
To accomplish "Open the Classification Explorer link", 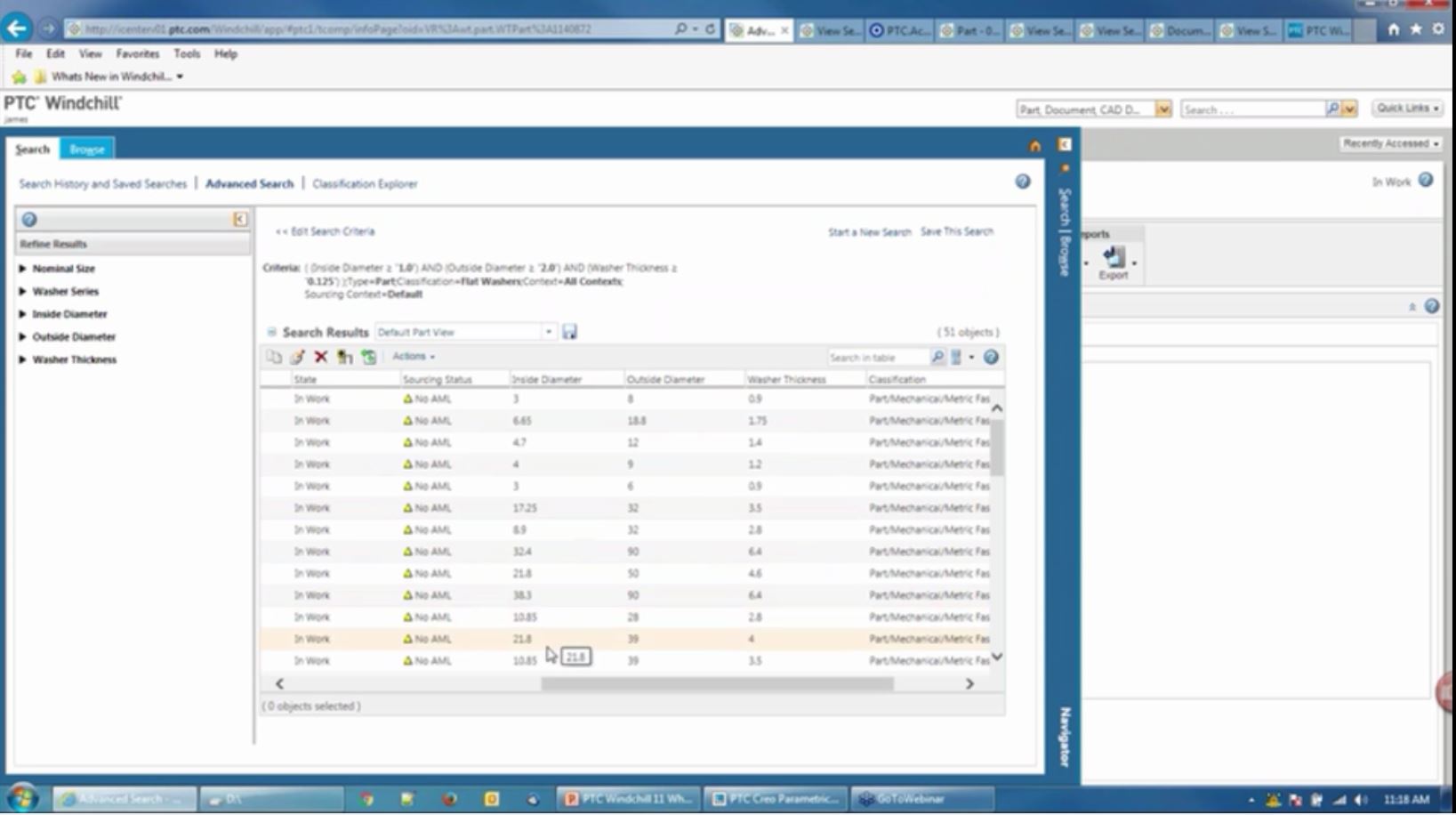I will [365, 184].
